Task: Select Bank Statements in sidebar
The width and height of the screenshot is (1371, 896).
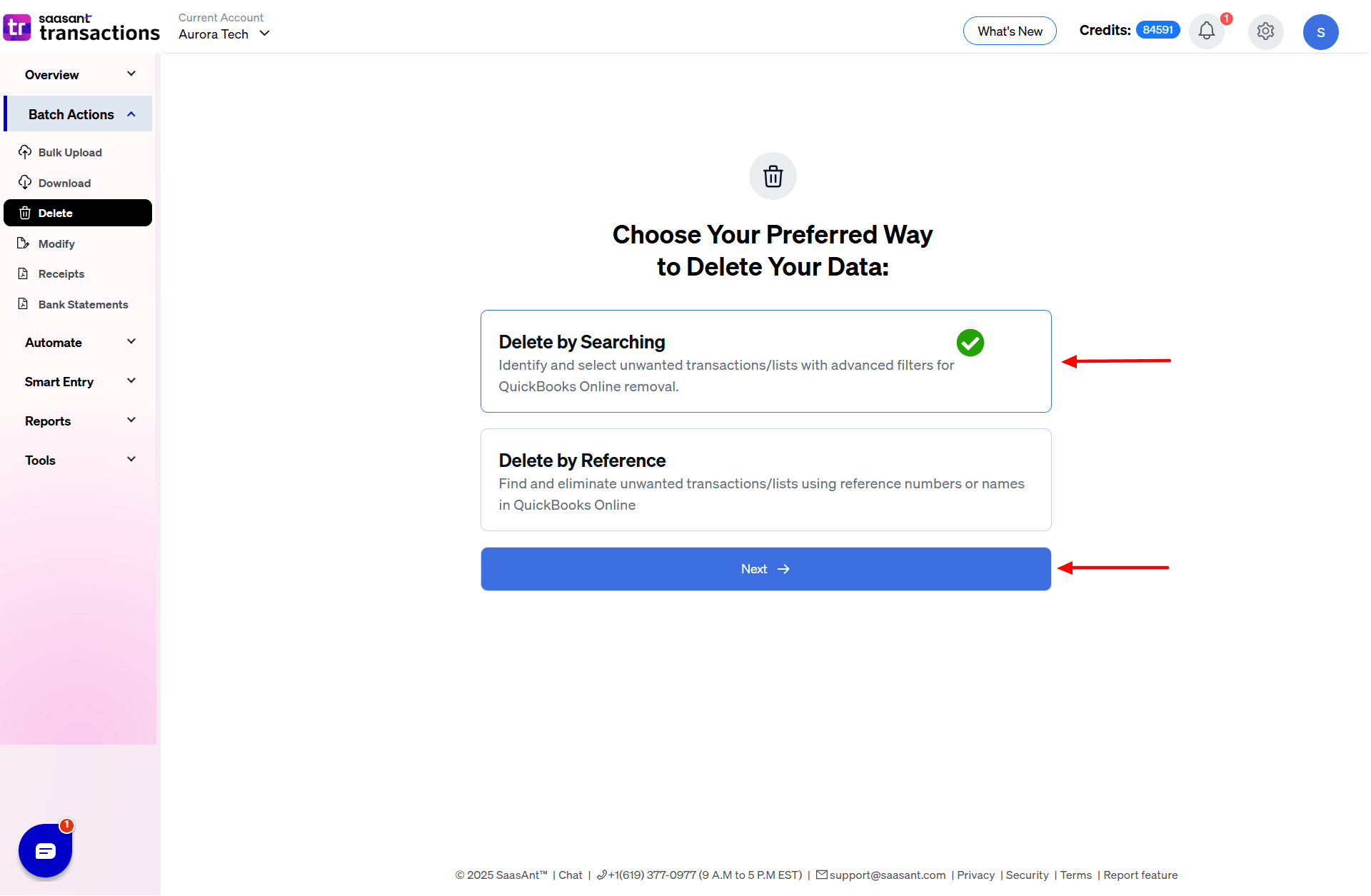Action: [x=84, y=304]
